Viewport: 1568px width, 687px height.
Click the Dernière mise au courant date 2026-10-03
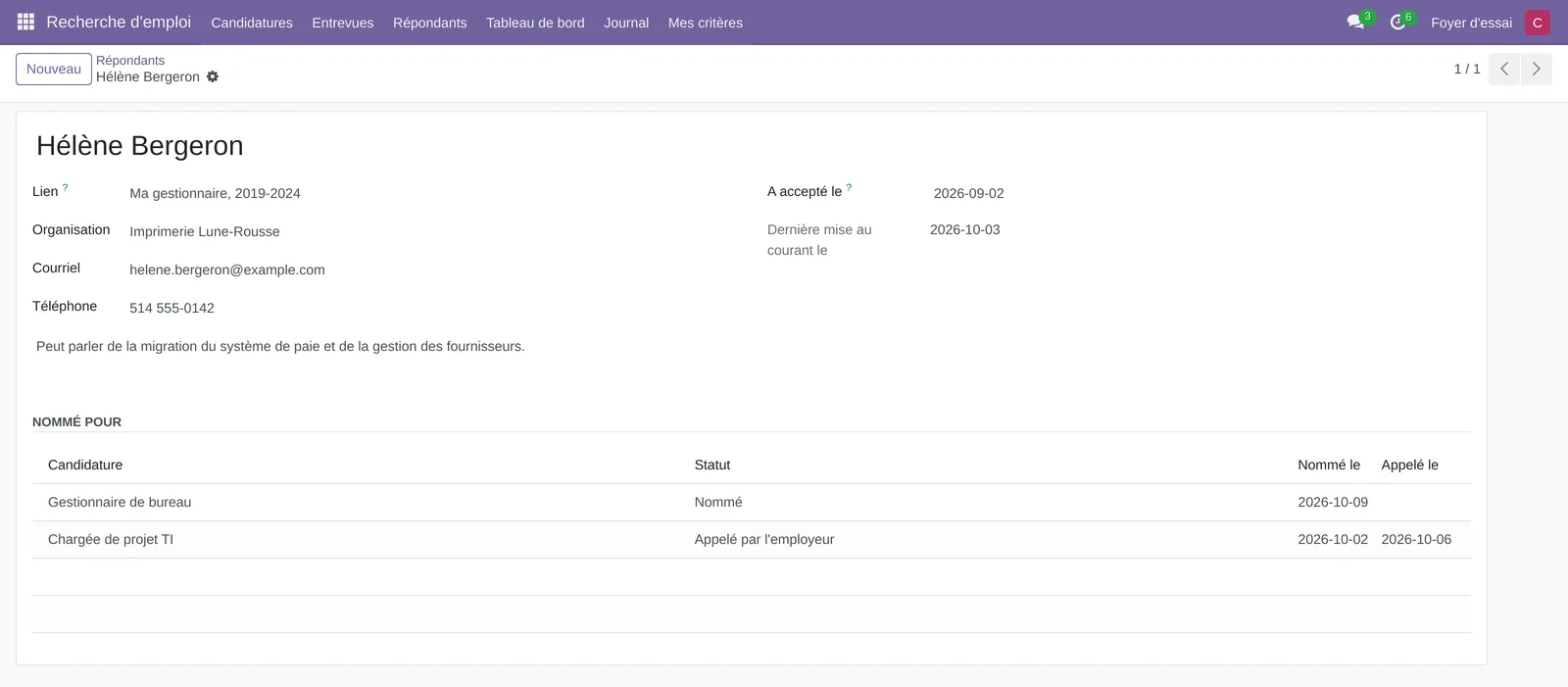(965, 229)
